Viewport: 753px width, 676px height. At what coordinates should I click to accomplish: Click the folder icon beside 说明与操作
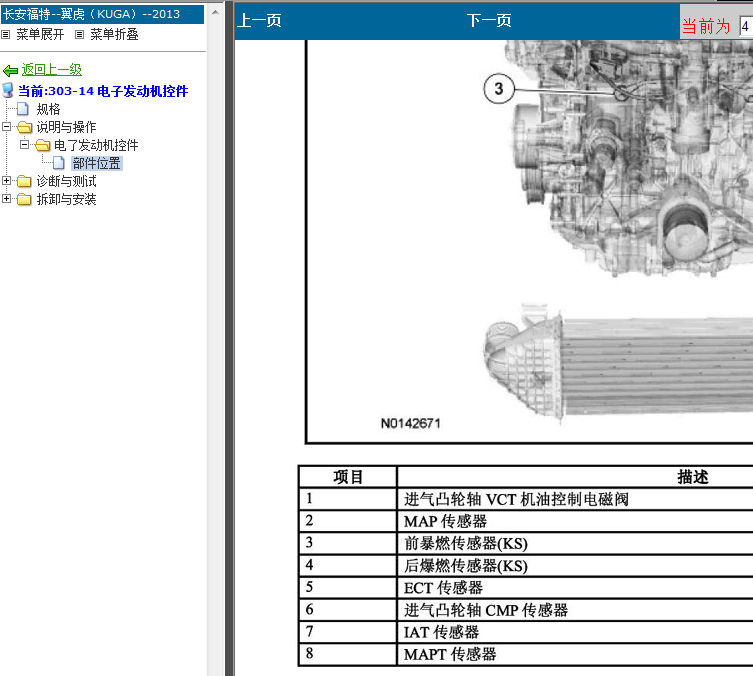pyautogui.click(x=24, y=127)
